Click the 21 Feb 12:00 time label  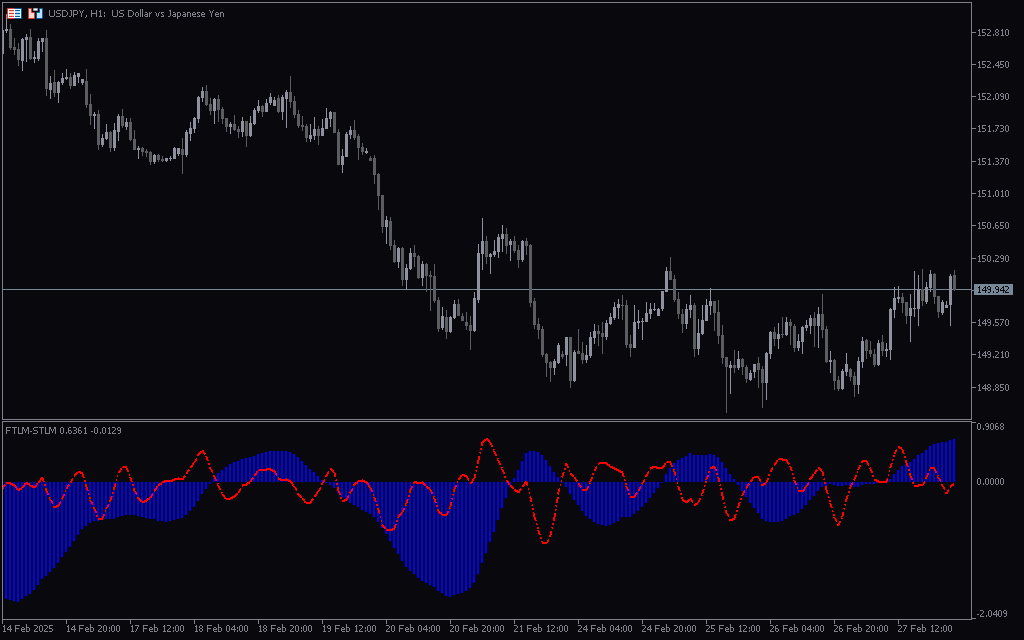coord(542,629)
